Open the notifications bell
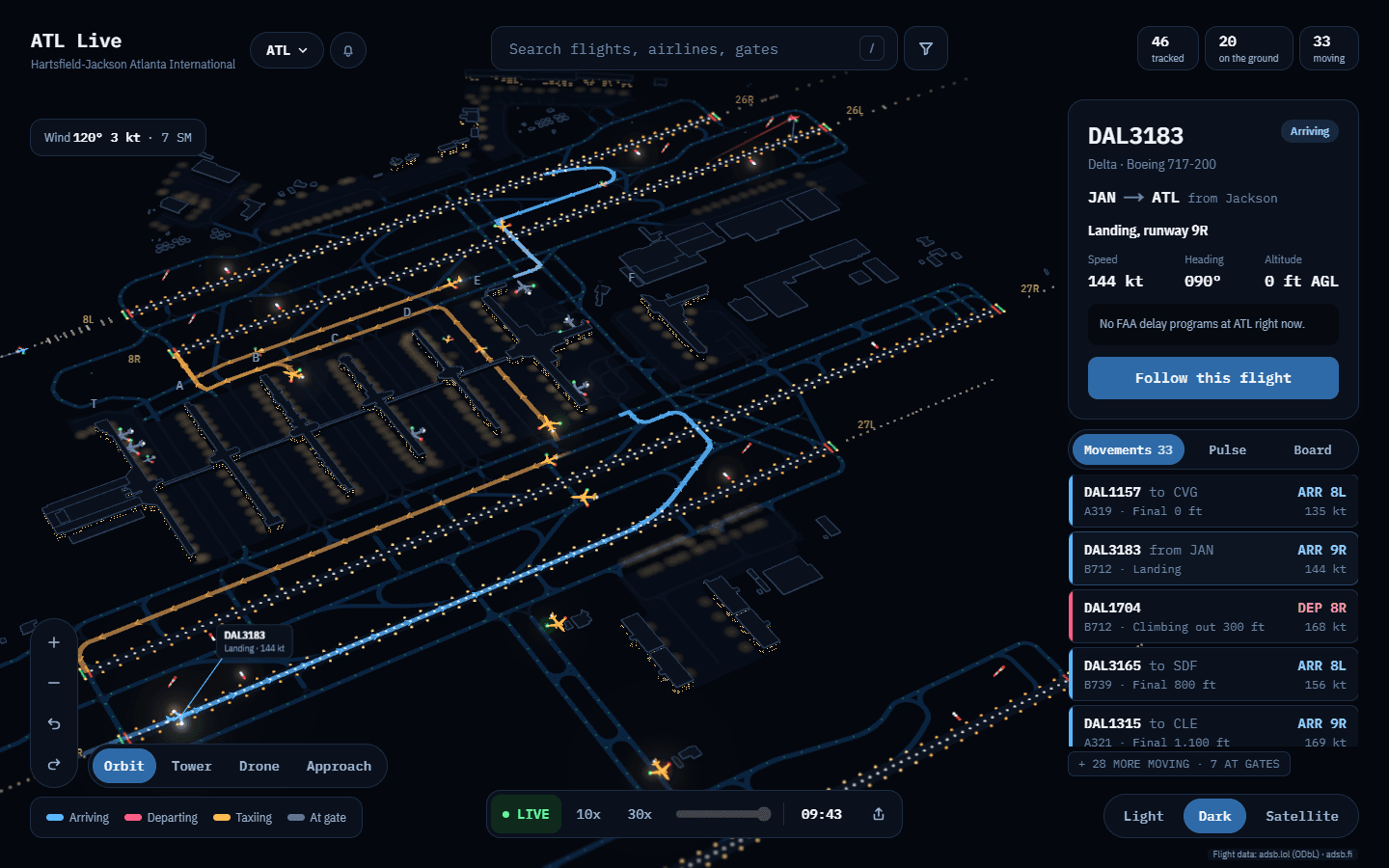Viewport: 1389px width, 868px height. (x=348, y=50)
